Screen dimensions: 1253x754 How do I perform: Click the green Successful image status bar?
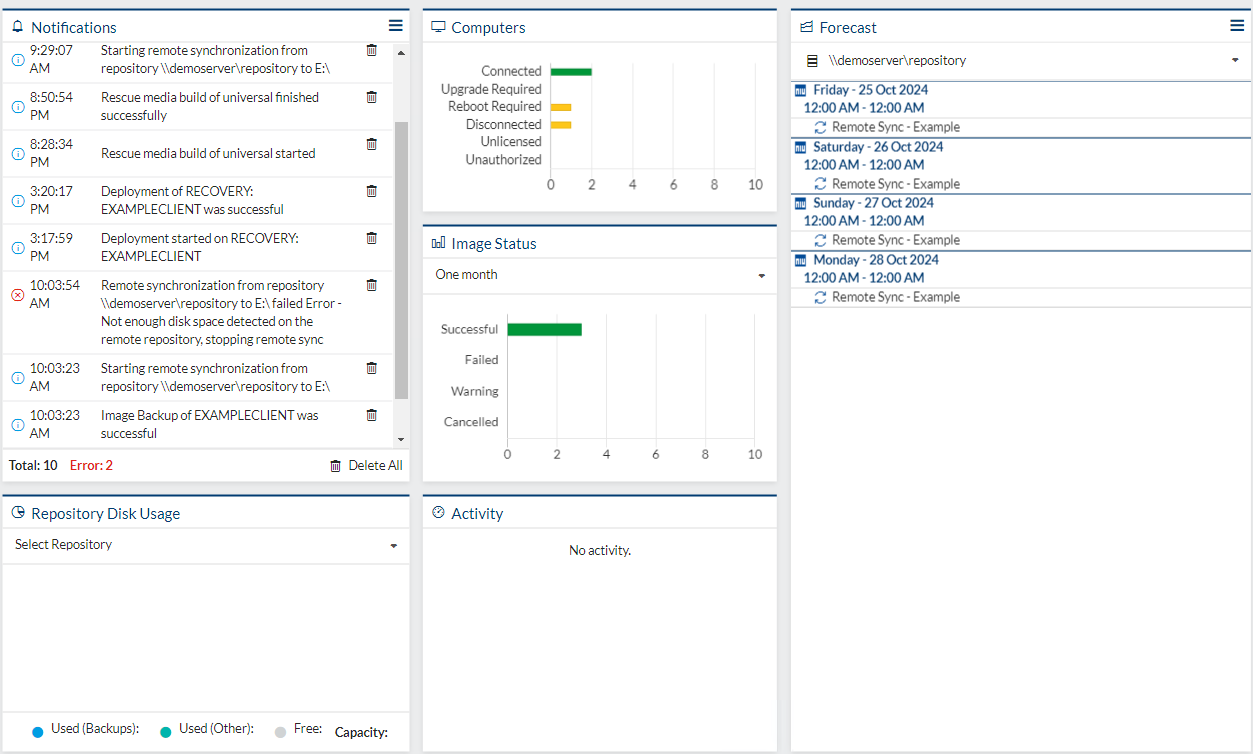(x=544, y=329)
